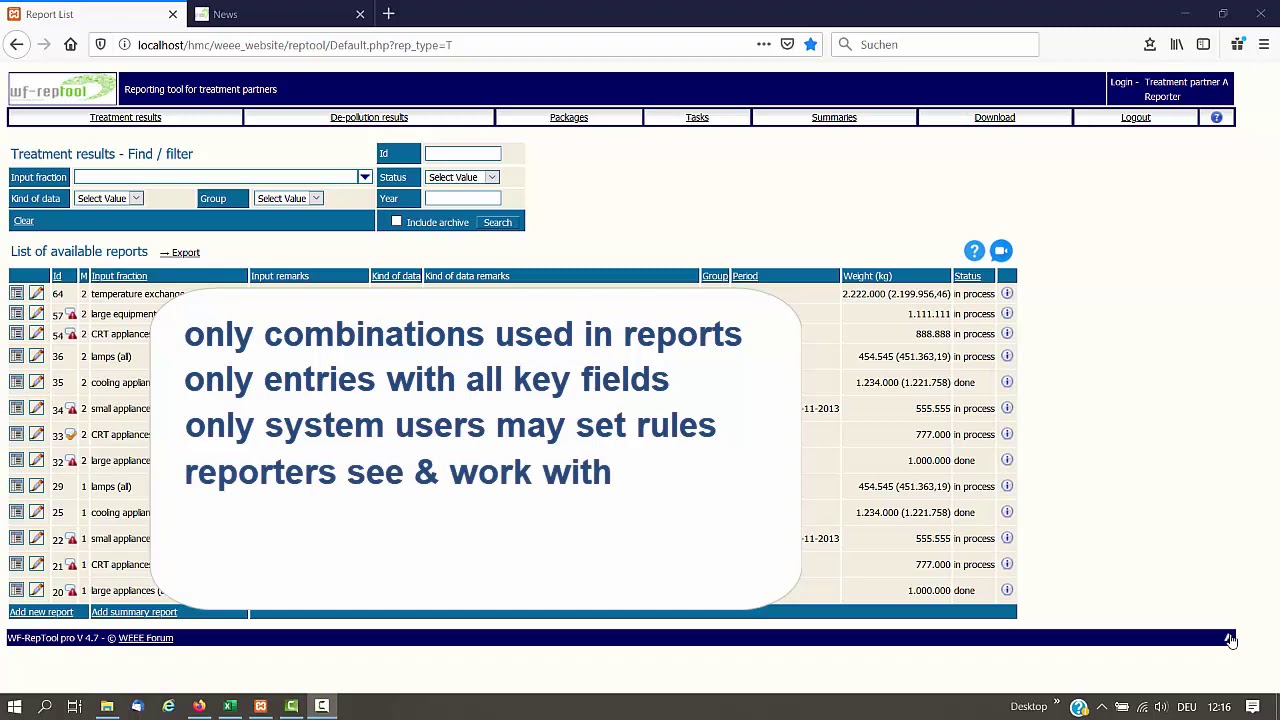
Task: Click the warning message icon on report 20
Action: tap(72, 591)
